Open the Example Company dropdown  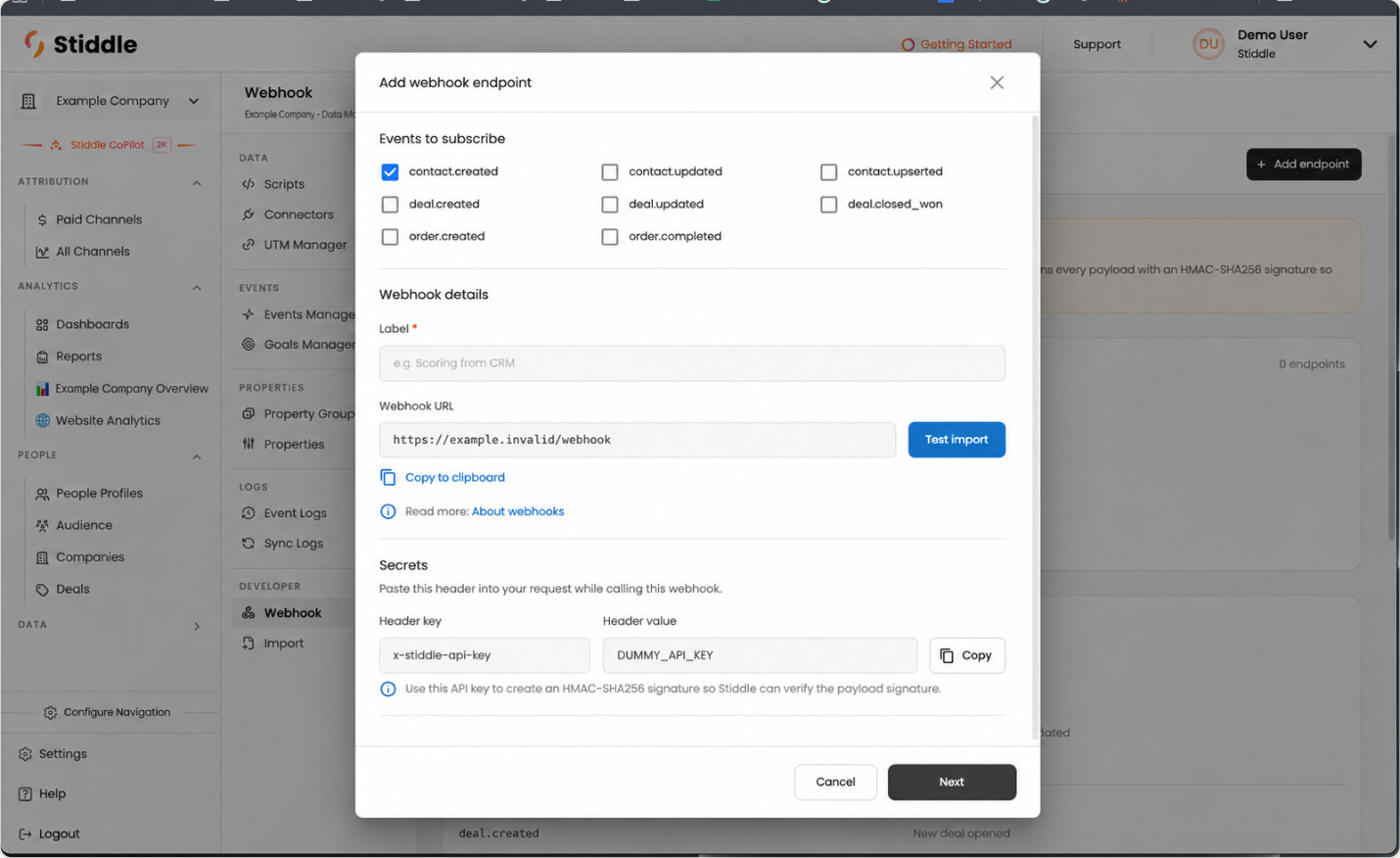(x=111, y=101)
